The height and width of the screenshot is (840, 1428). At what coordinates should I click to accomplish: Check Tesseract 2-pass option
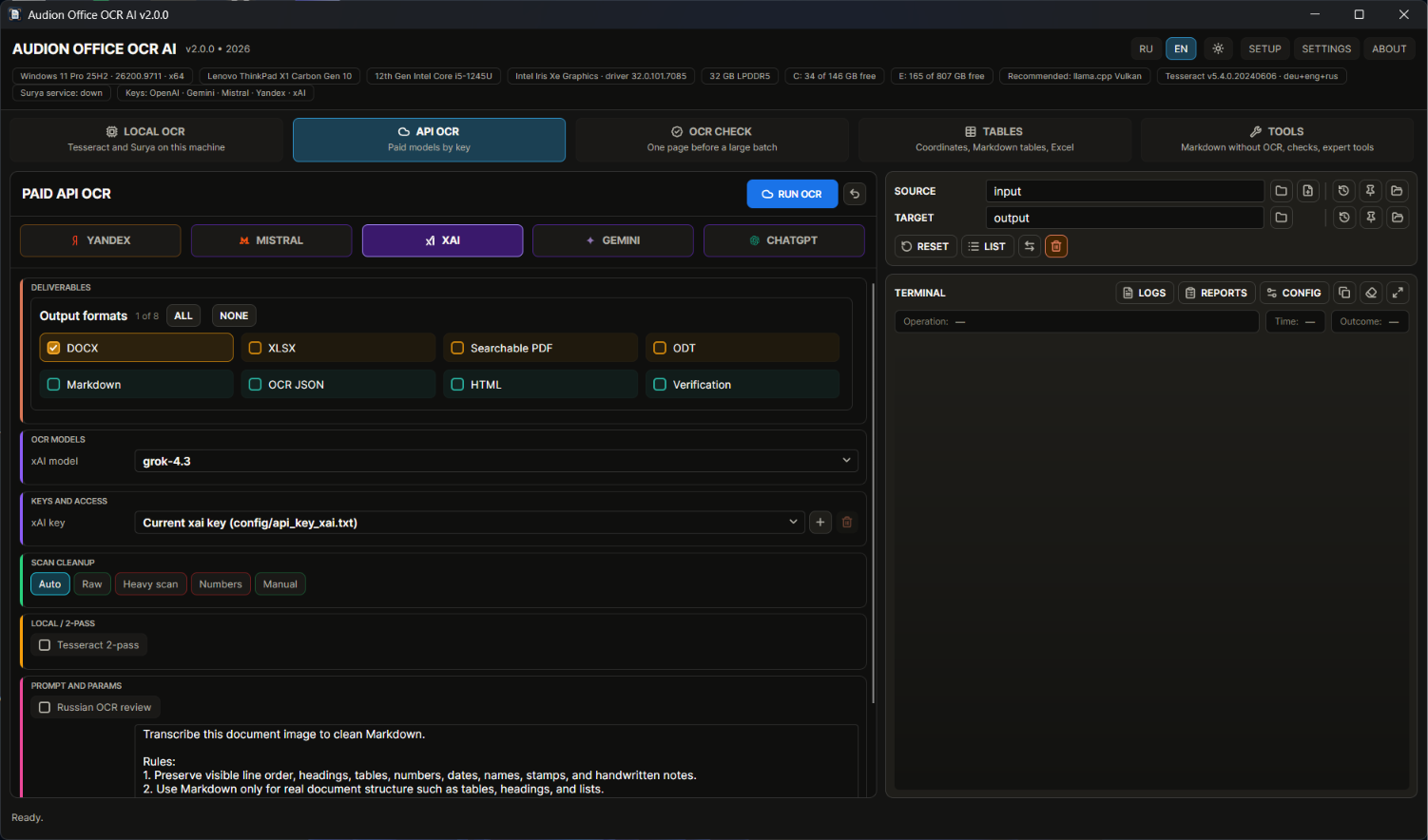[89, 645]
